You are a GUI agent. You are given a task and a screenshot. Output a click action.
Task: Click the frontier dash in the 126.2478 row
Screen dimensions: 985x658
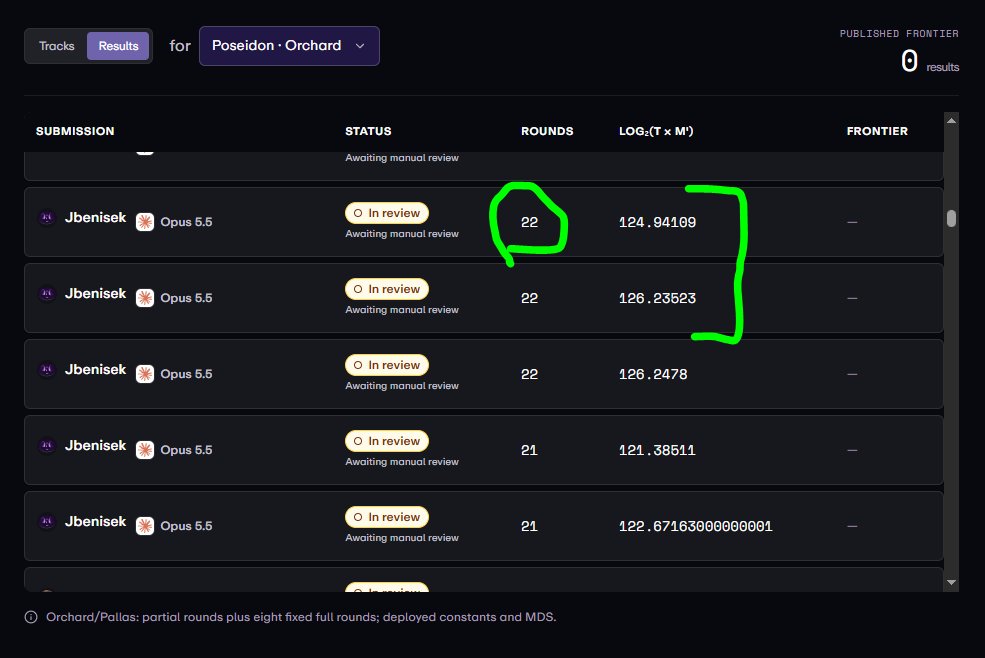pos(852,374)
